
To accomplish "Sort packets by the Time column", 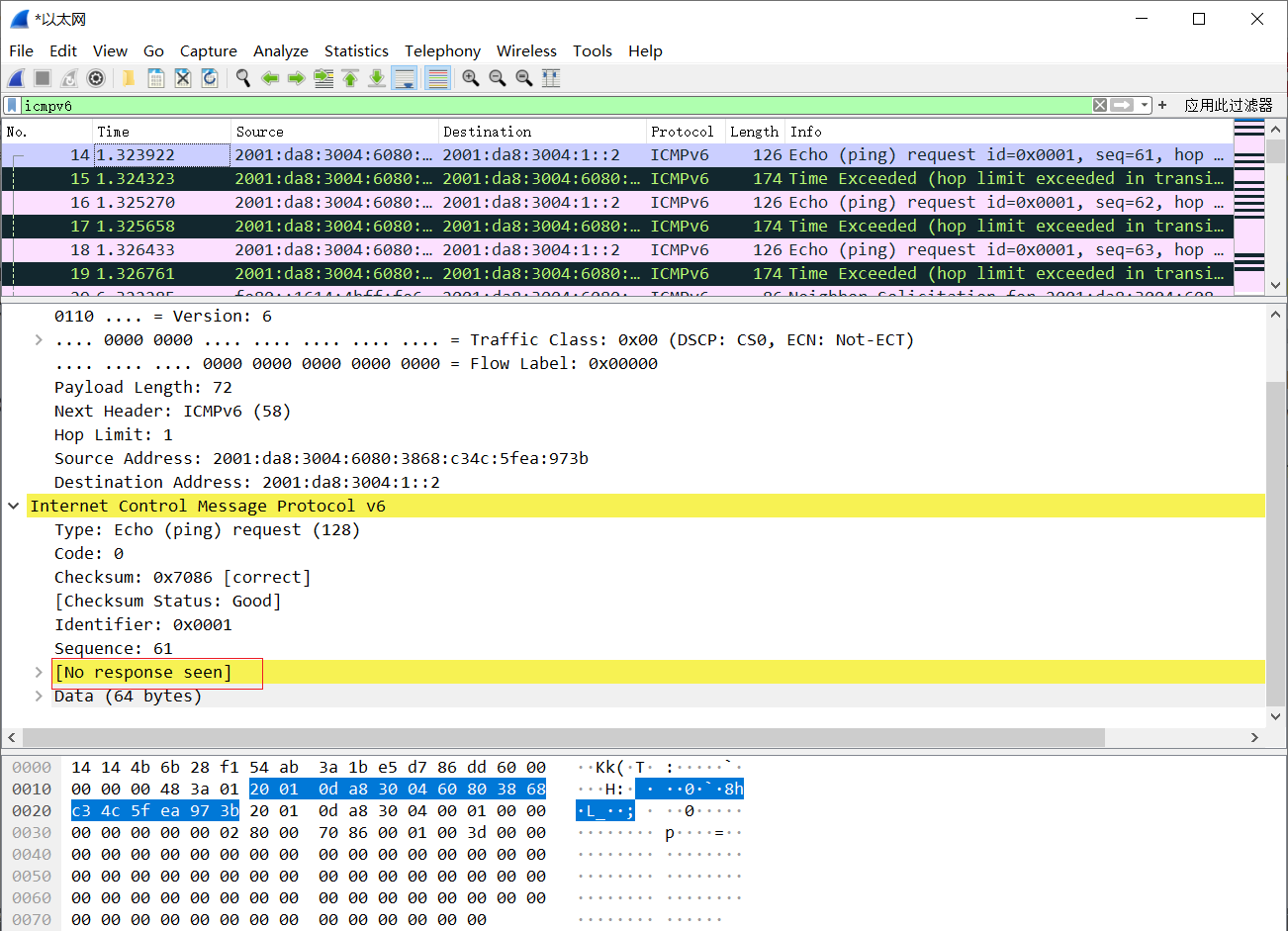I will point(162,132).
